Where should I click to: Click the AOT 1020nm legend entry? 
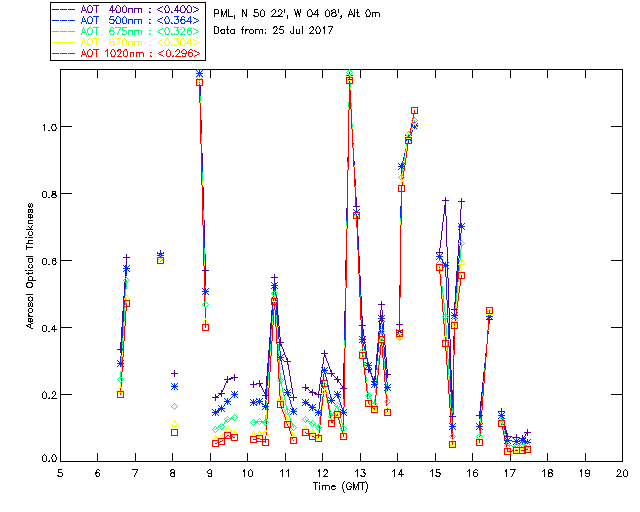126,53
